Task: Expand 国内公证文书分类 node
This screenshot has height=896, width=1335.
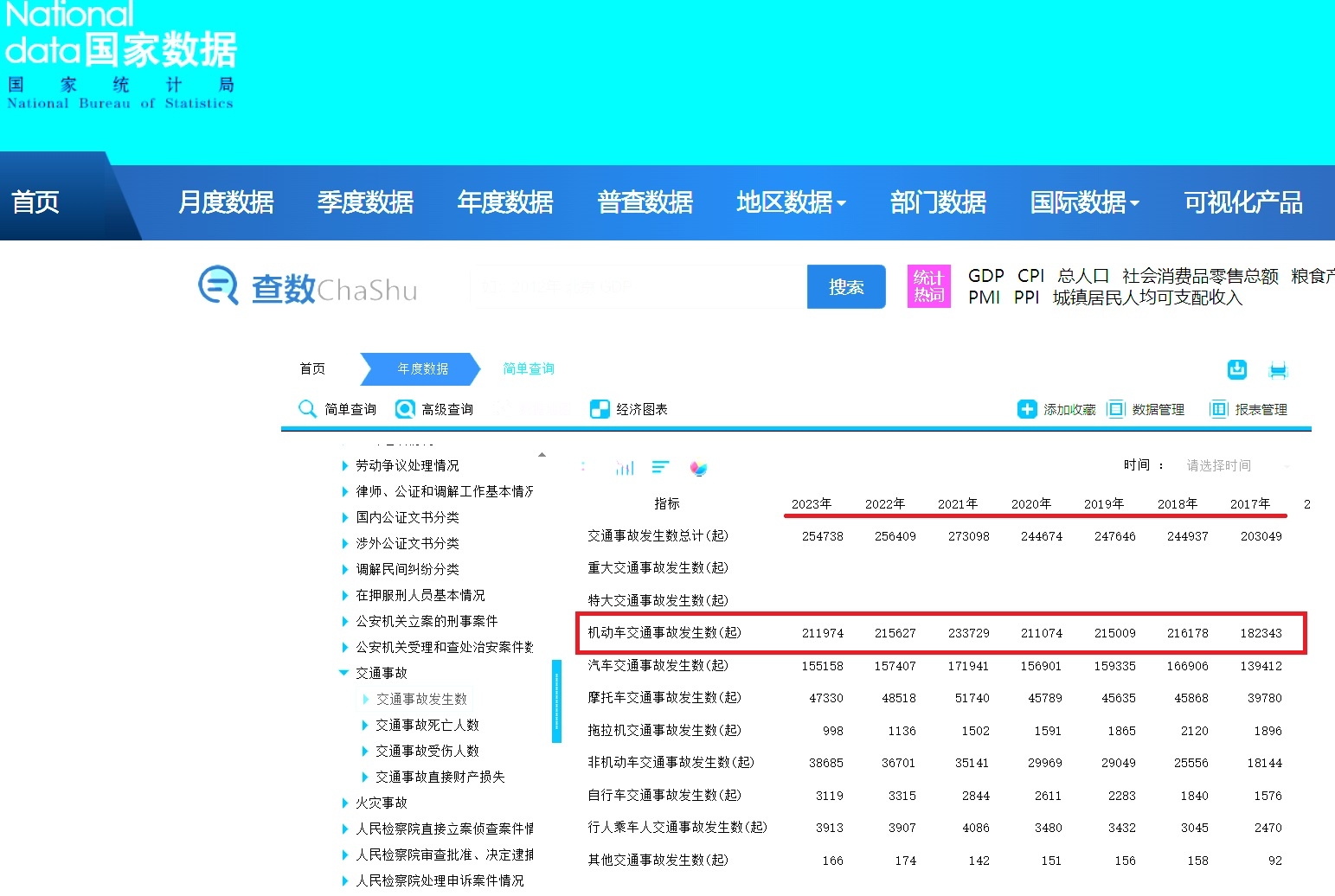Action: point(346,517)
